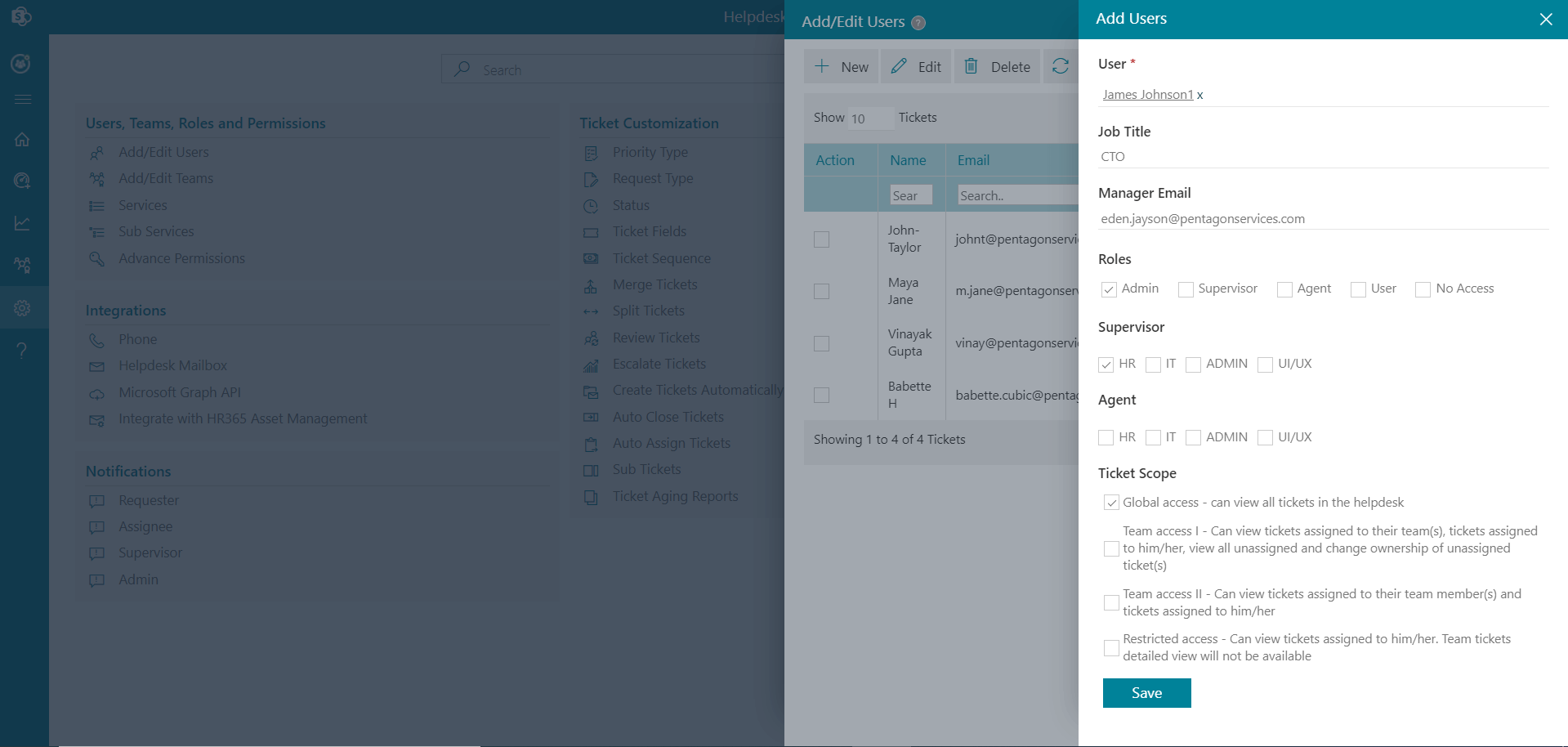Collapse the sidebar using the hamburger icon
This screenshot has width=1568, height=747.
[x=22, y=98]
